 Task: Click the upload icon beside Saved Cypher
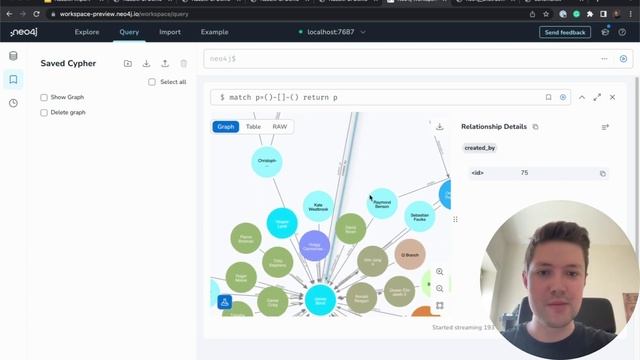165,63
